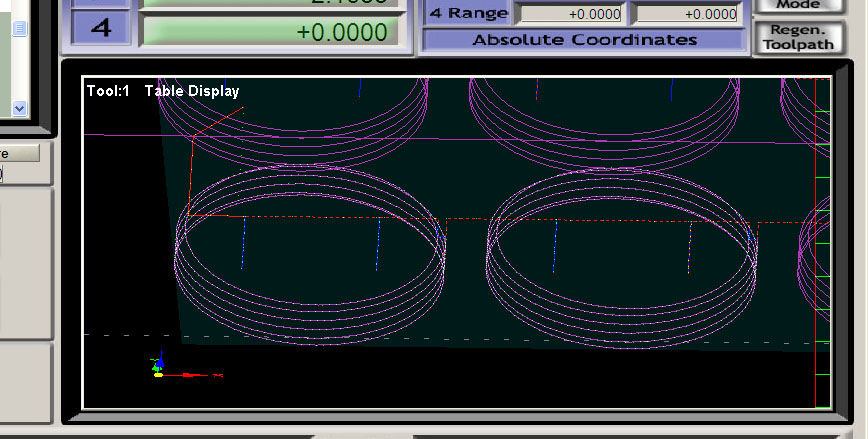Click the Table Display text in the viewport
The width and height of the screenshot is (868, 439).
pyautogui.click(x=192, y=91)
